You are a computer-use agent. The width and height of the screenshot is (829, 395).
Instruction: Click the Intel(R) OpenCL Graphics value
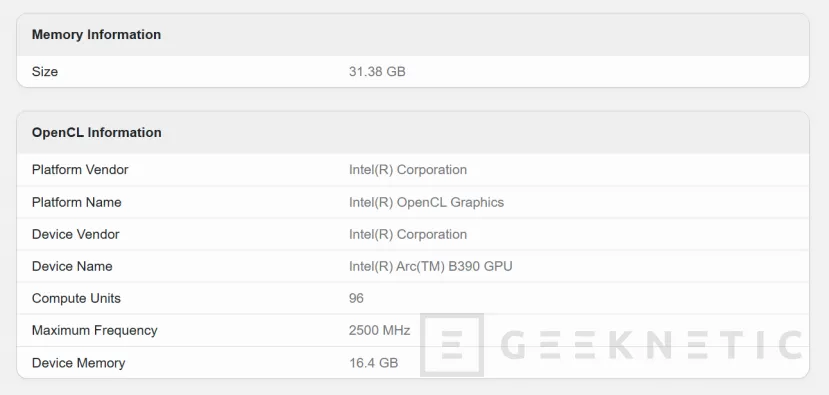426,202
